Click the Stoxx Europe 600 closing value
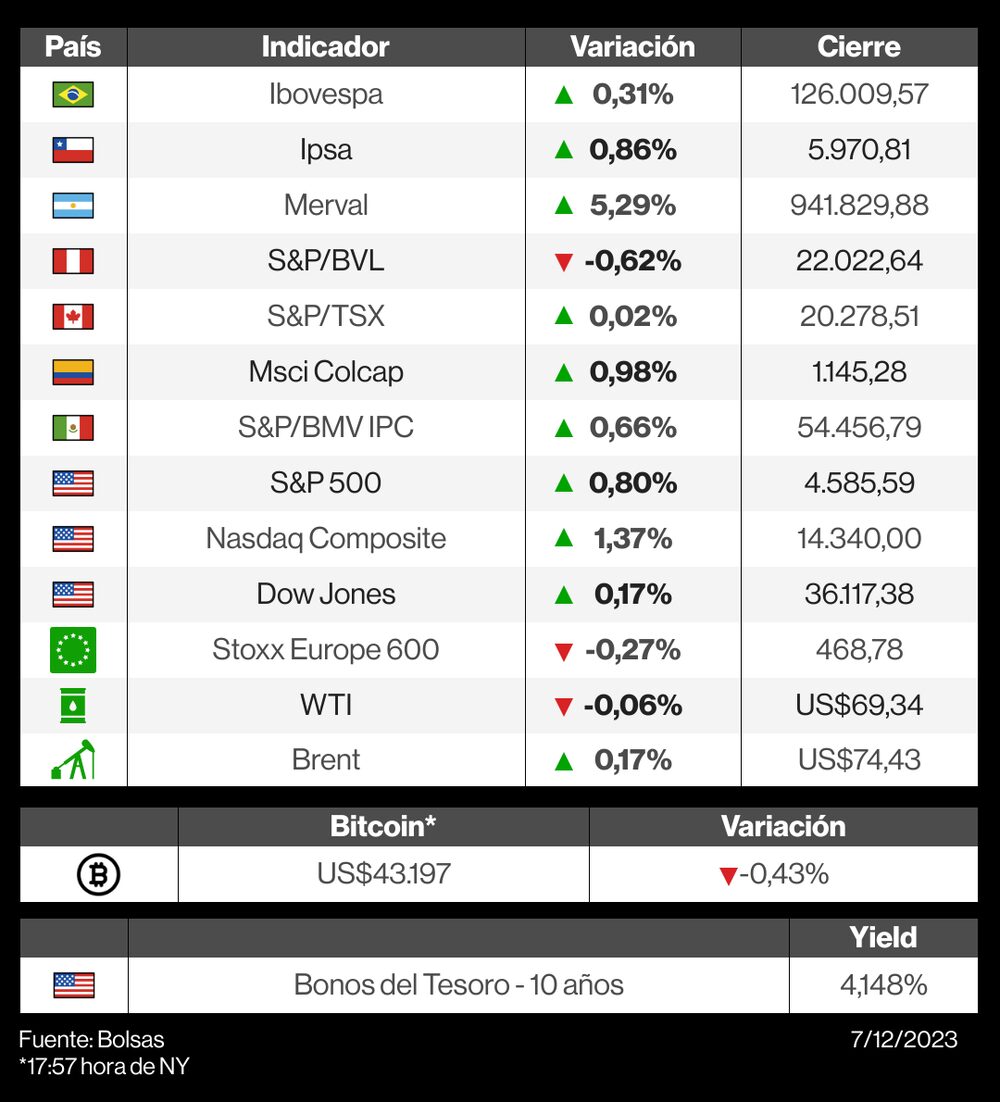 click(859, 650)
